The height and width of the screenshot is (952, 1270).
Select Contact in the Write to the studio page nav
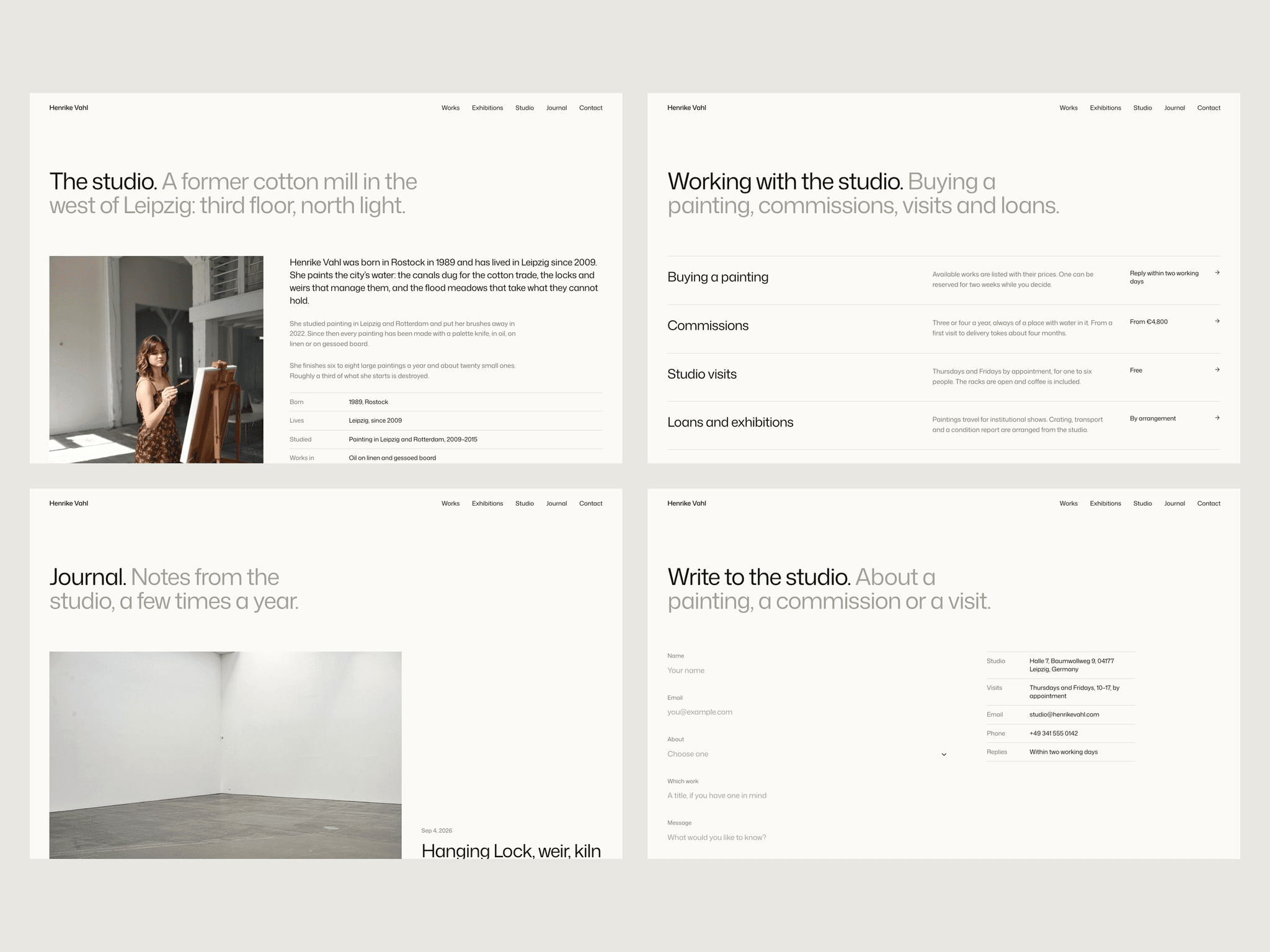coord(1209,503)
